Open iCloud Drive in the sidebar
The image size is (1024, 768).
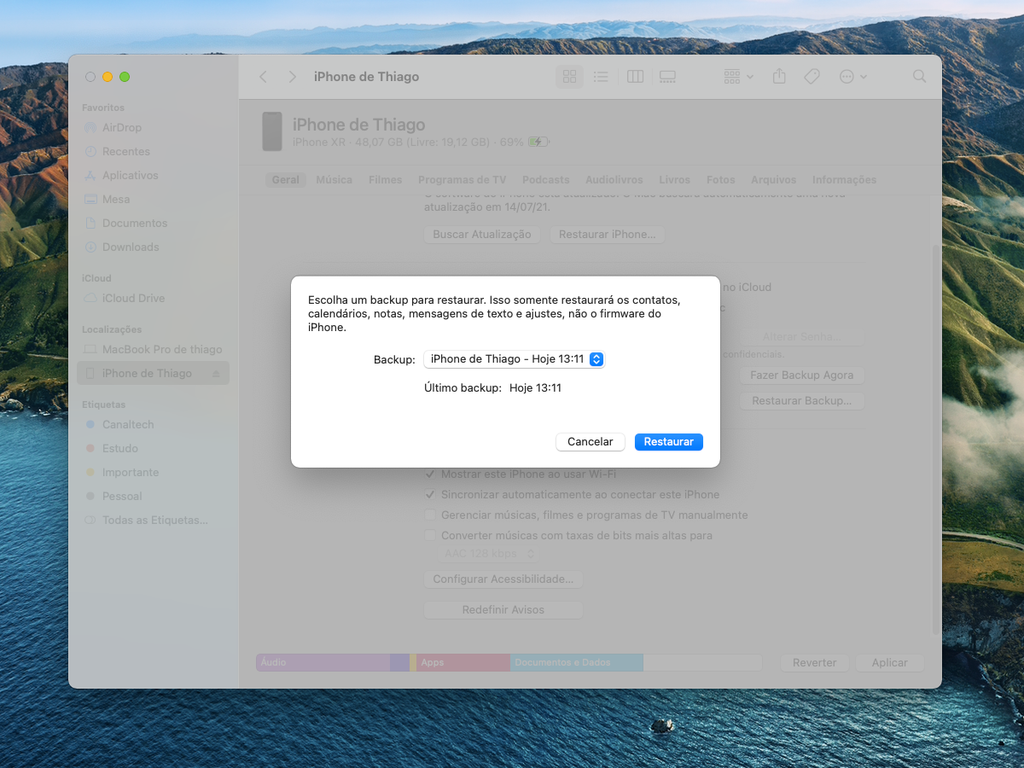pyautogui.click(x=133, y=298)
